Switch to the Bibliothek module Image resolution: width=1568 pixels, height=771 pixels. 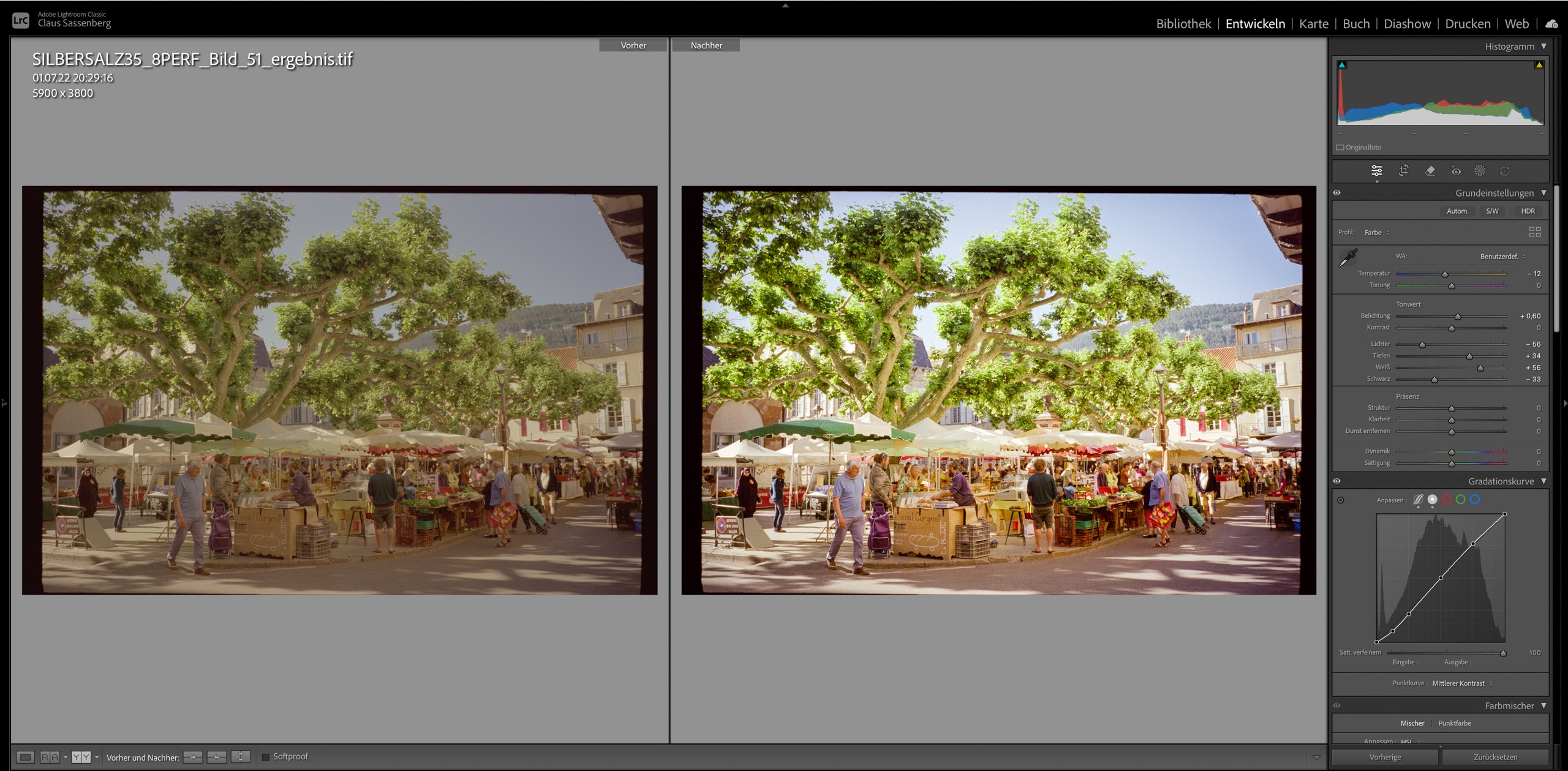pos(1183,24)
